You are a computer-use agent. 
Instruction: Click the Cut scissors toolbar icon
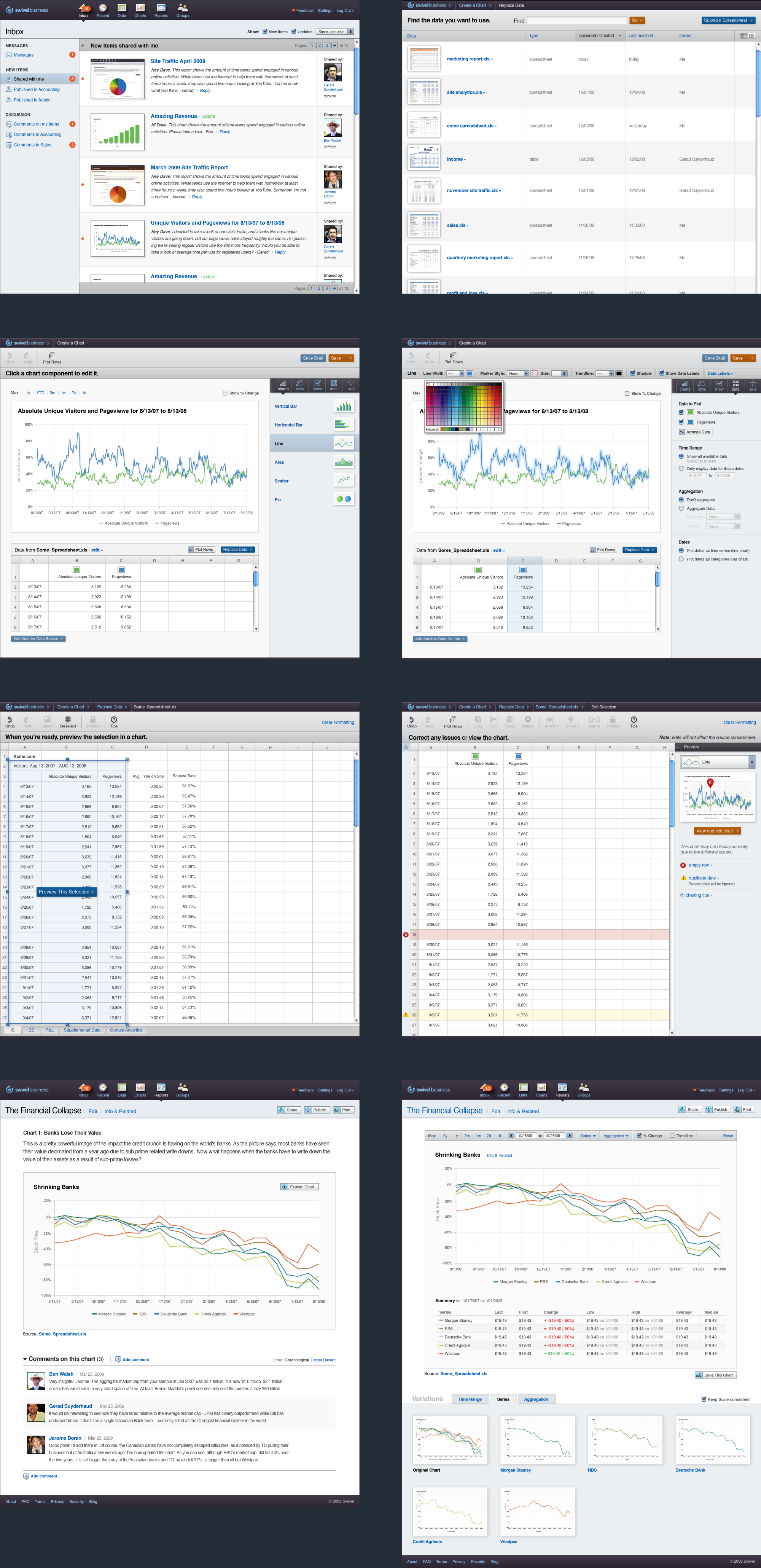click(x=494, y=720)
